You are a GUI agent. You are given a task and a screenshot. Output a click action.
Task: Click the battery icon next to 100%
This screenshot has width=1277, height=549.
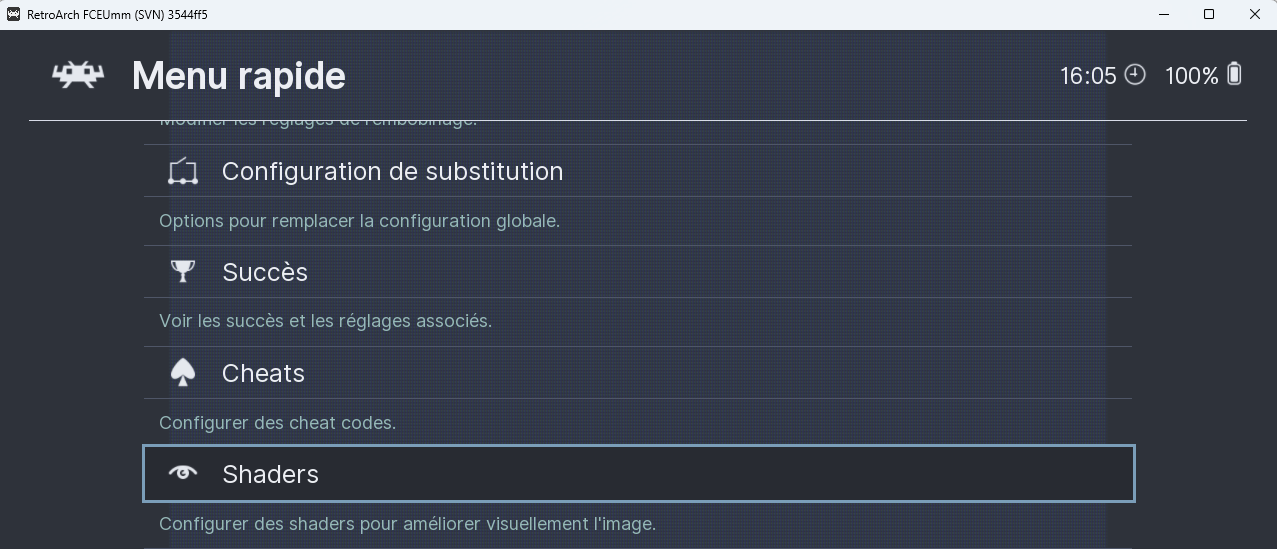pos(1234,74)
